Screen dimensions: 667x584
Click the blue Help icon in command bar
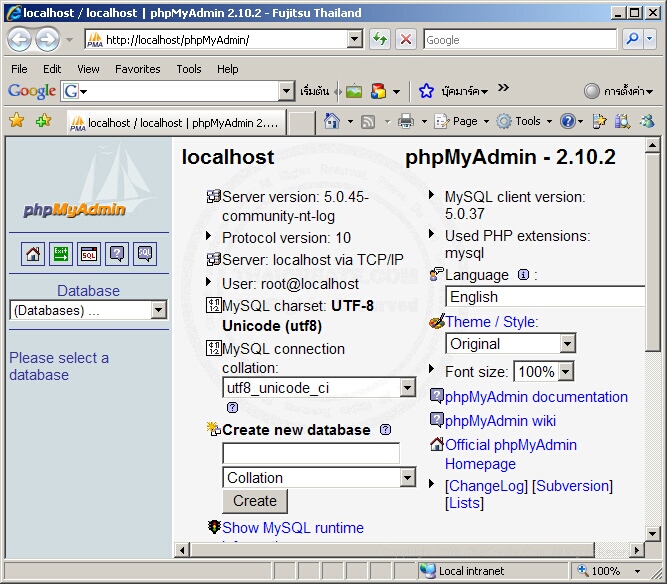(x=567, y=122)
